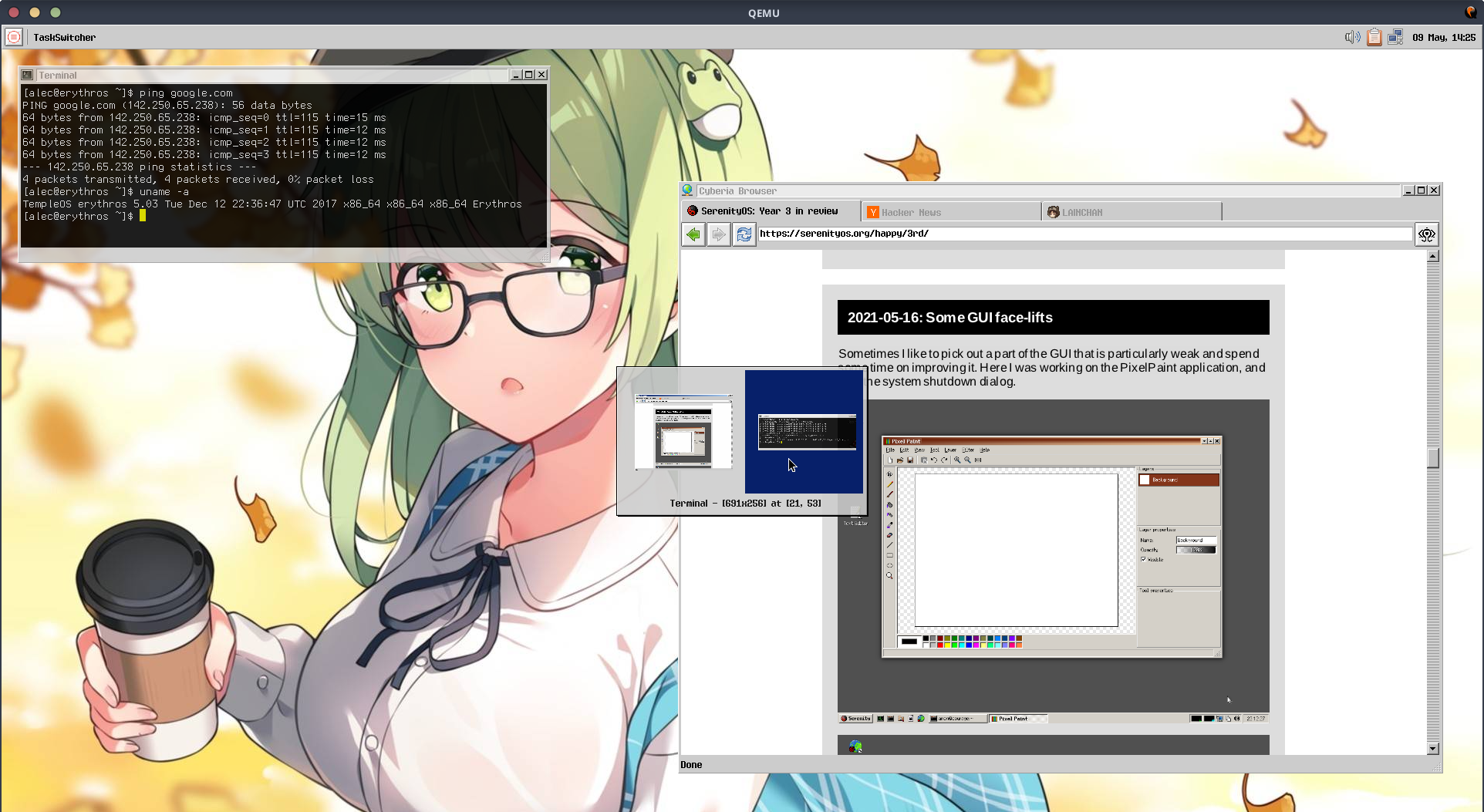Open the system menu icon at top-left
The height and width of the screenshot is (812, 1484).
coord(14,37)
